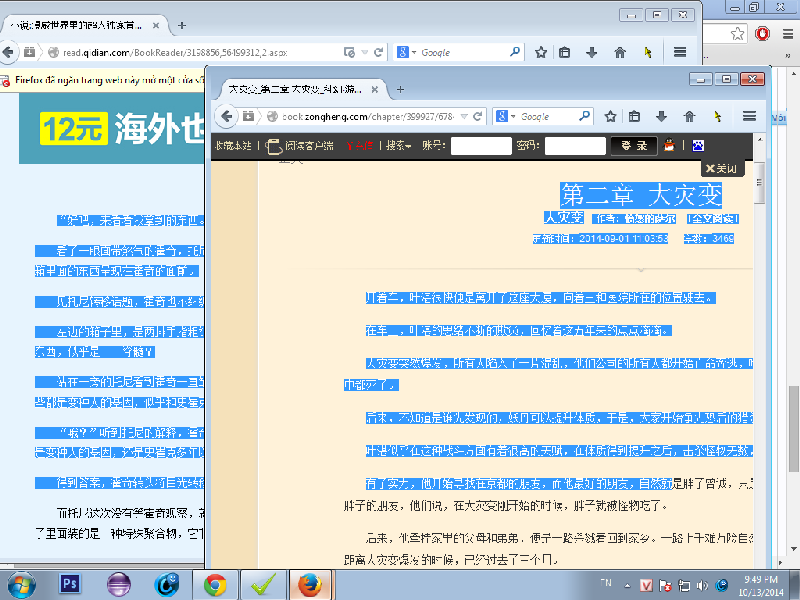This screenshot has height=600, width=800.
Task: Reload the zongheng.com chapter page
Action: coord(477,115)
